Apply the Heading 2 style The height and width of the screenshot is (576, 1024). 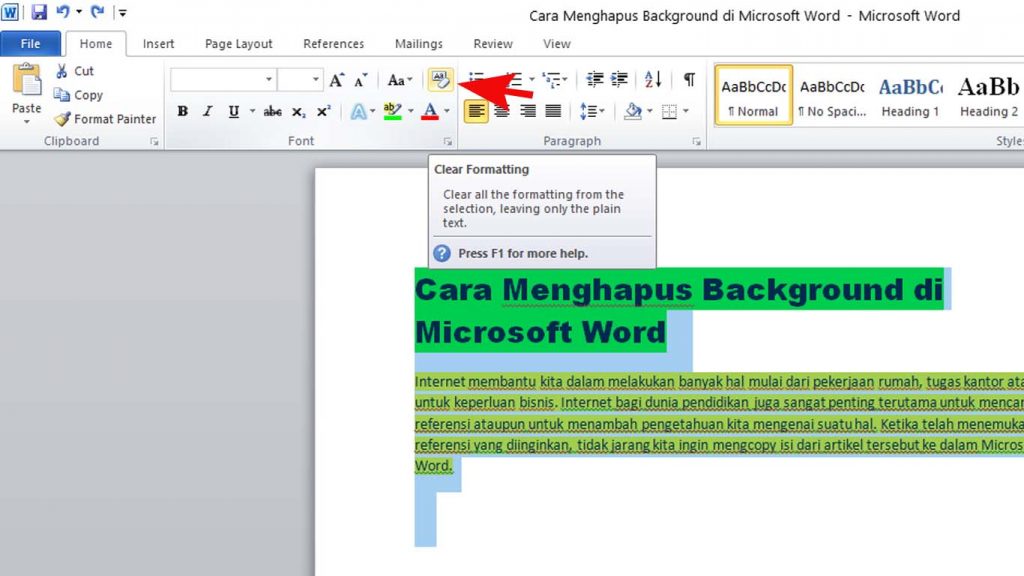coord(989,95)
